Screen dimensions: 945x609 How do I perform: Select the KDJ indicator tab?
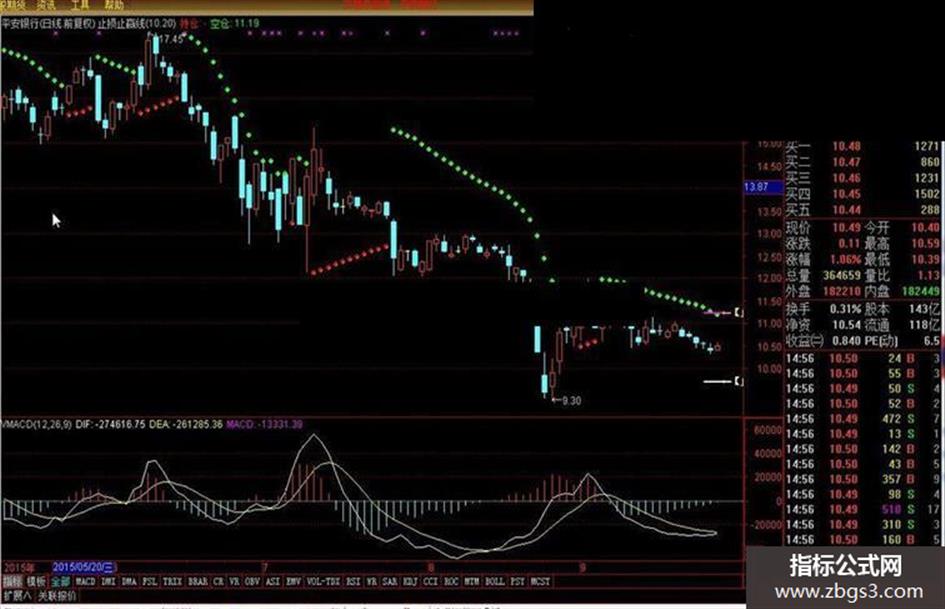[x=410, y=582]
